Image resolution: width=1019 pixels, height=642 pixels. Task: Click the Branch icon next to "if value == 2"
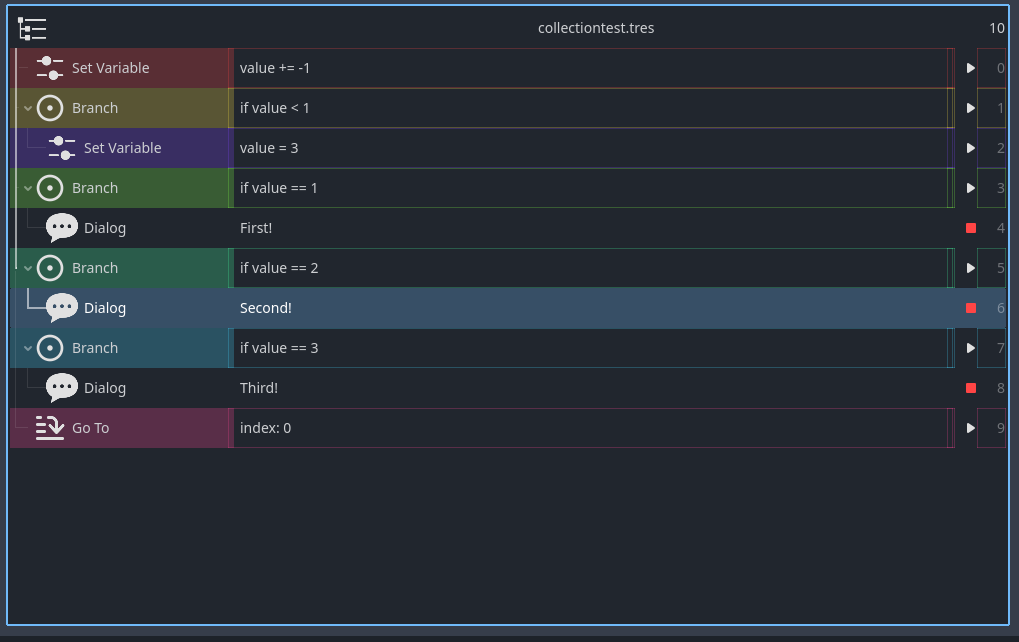pos(49,267)
